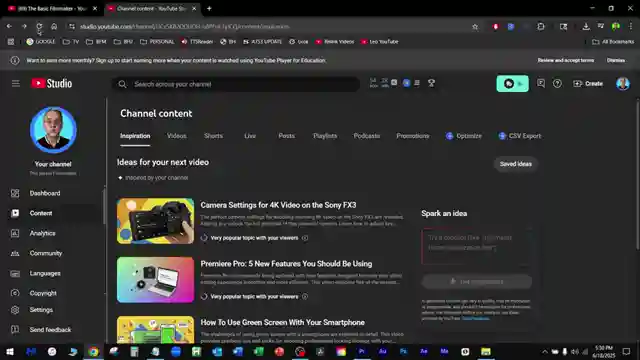Click the trophy icon near search bar

point(431,83)
